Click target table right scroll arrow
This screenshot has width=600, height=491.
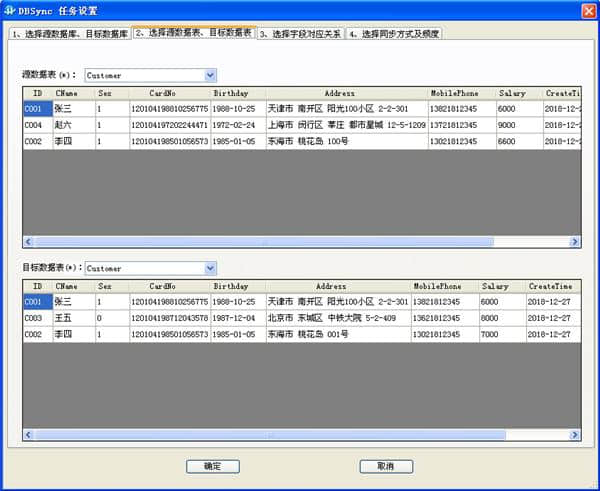575,434
